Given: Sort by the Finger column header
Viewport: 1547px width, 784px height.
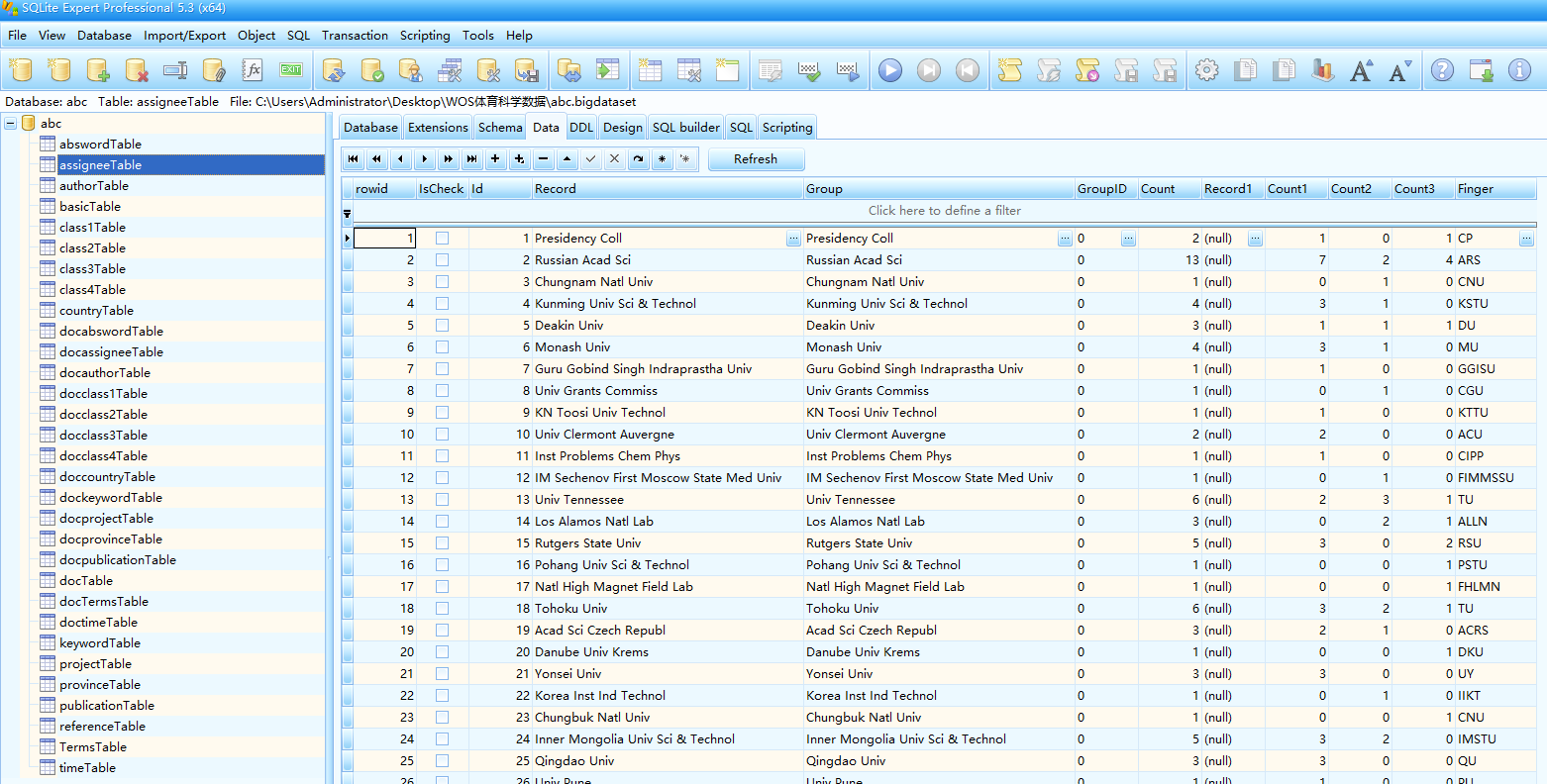Looking at the screenshot, I should tap(1495, 189).
